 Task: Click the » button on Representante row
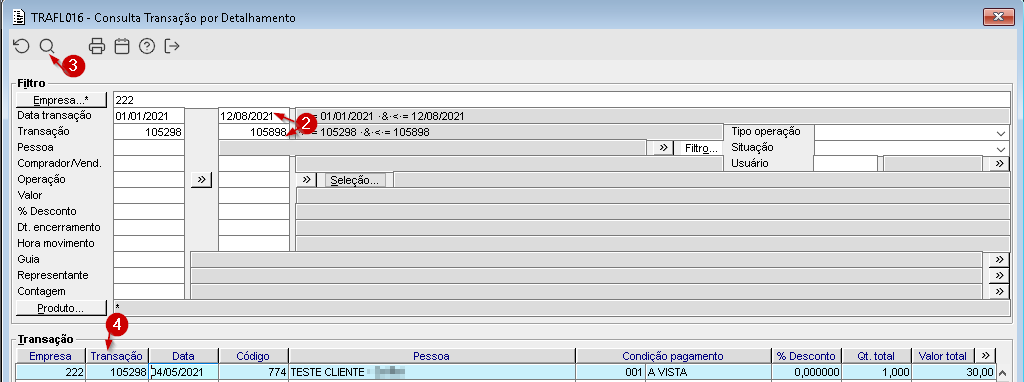coord(999,276)
